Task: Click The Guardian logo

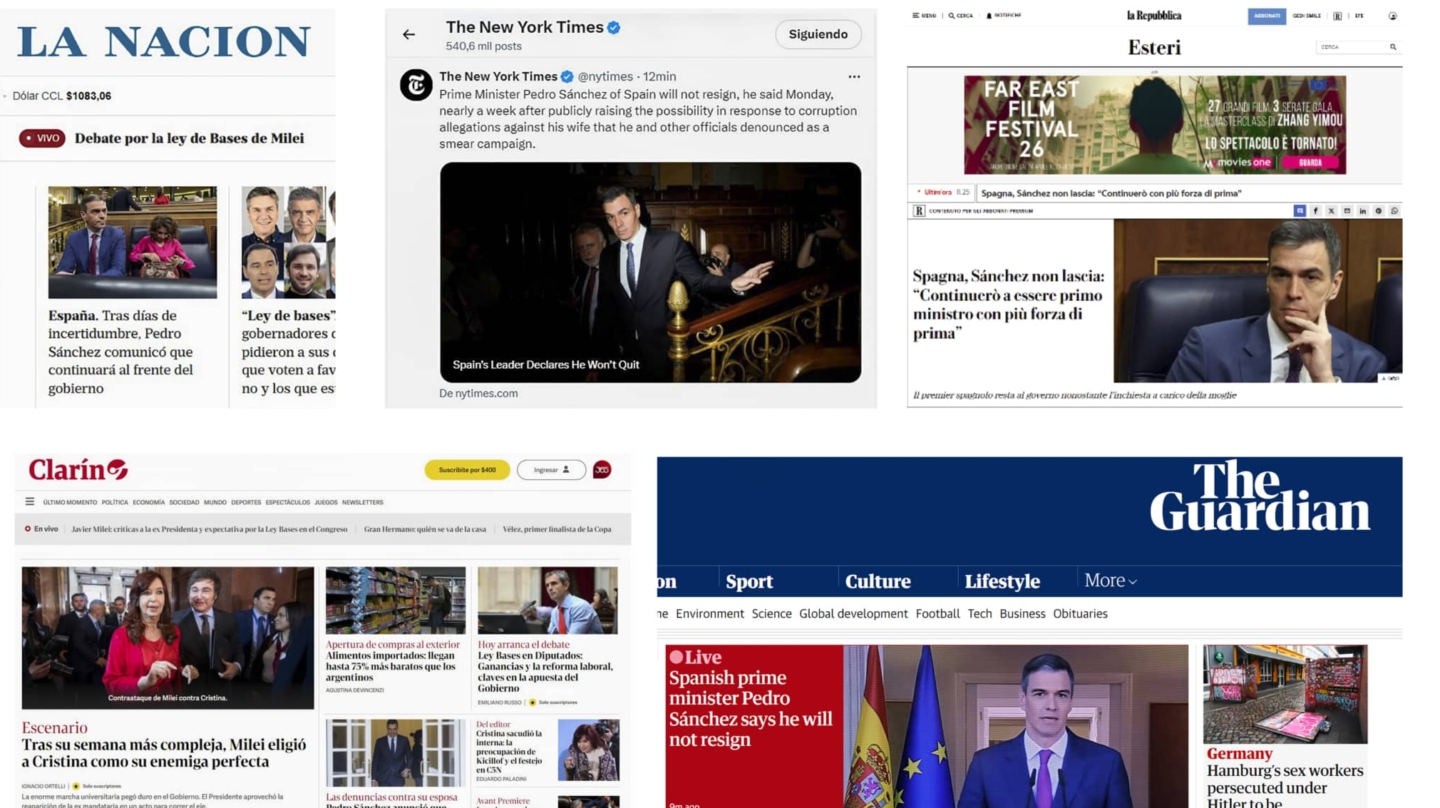Action: point(1259,496)
